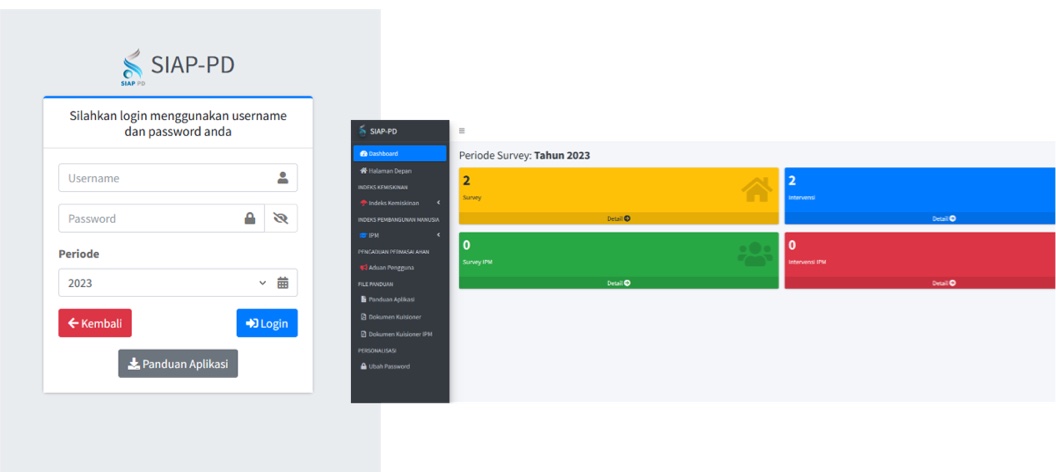Expand the IPM sidebar menu
Image resolution: width=1056 pixels, height=472 pixels.
click(399, 235)
